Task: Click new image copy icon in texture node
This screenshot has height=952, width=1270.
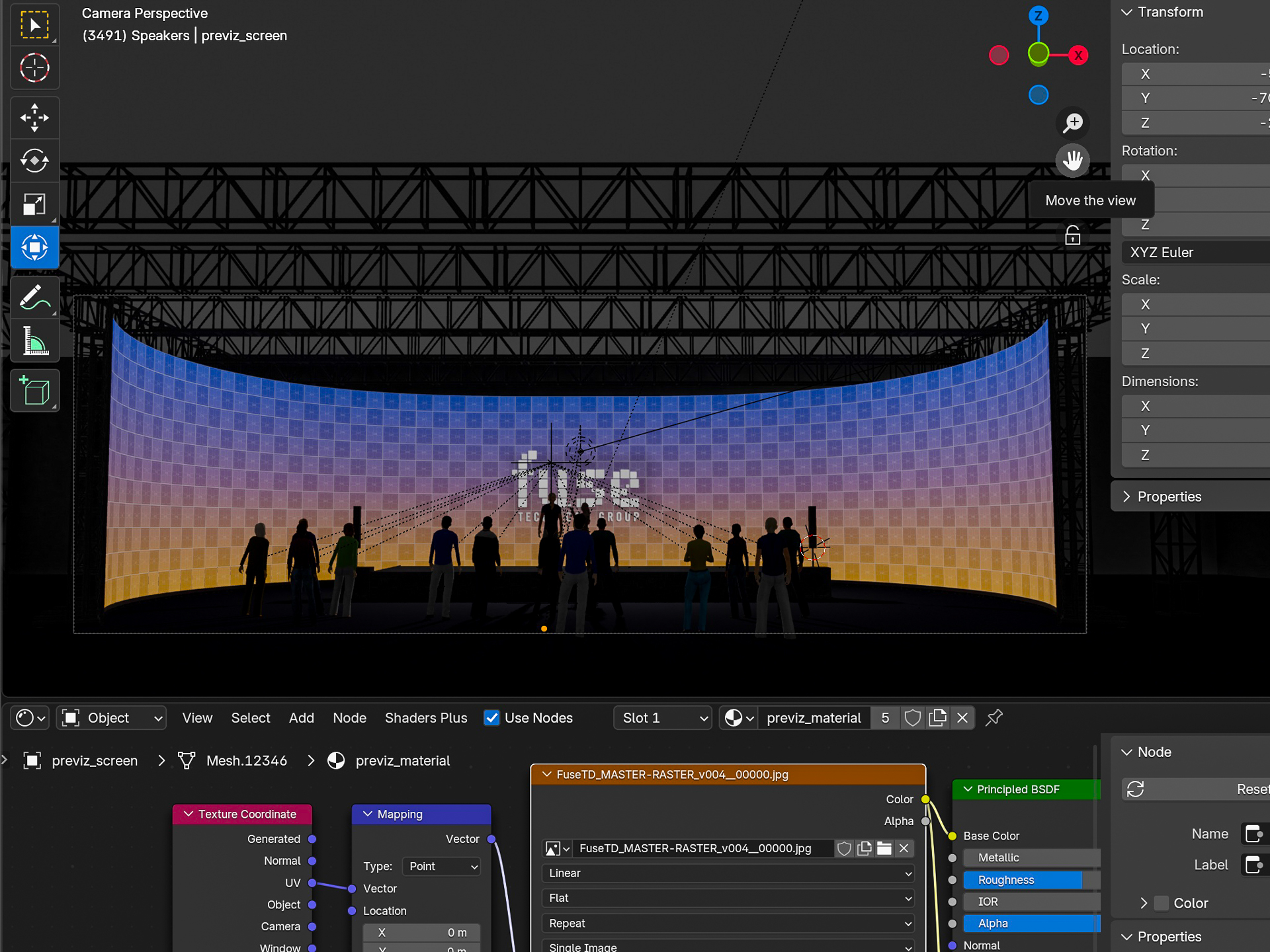Action: point(864,848)
